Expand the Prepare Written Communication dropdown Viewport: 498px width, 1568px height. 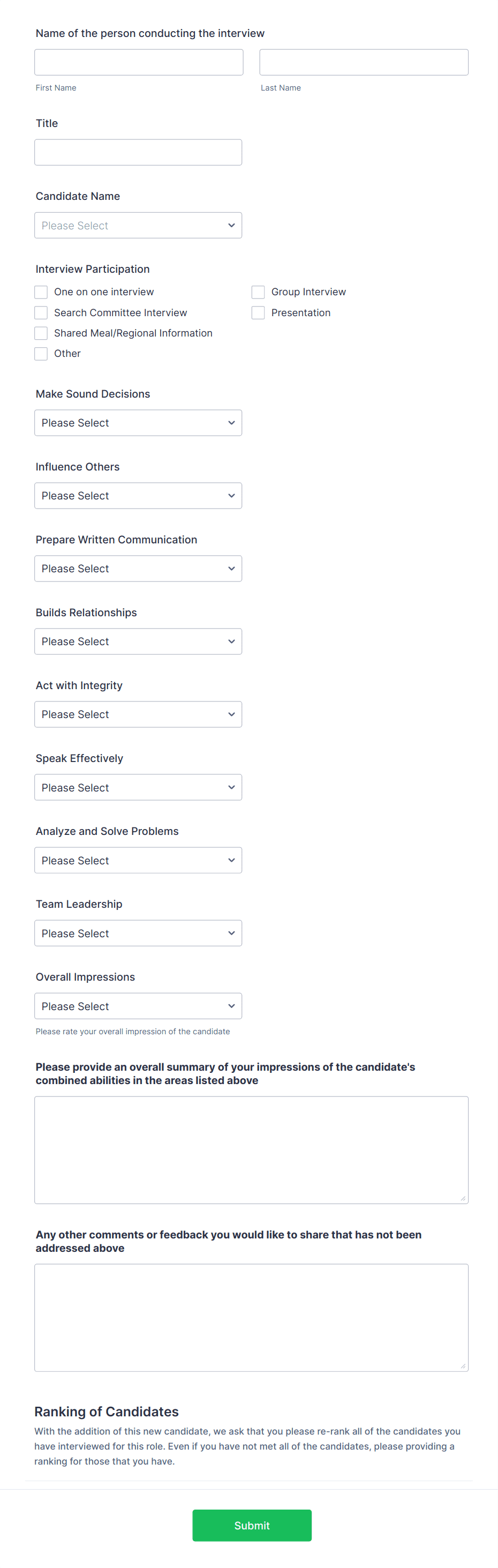click(x=138, y=568)
